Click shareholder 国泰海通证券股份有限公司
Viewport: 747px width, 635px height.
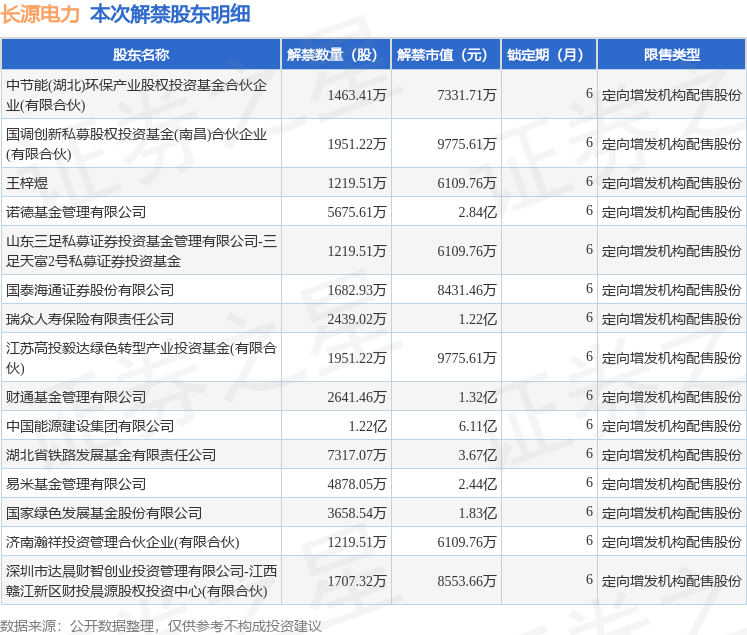click(x=90, y=290)
